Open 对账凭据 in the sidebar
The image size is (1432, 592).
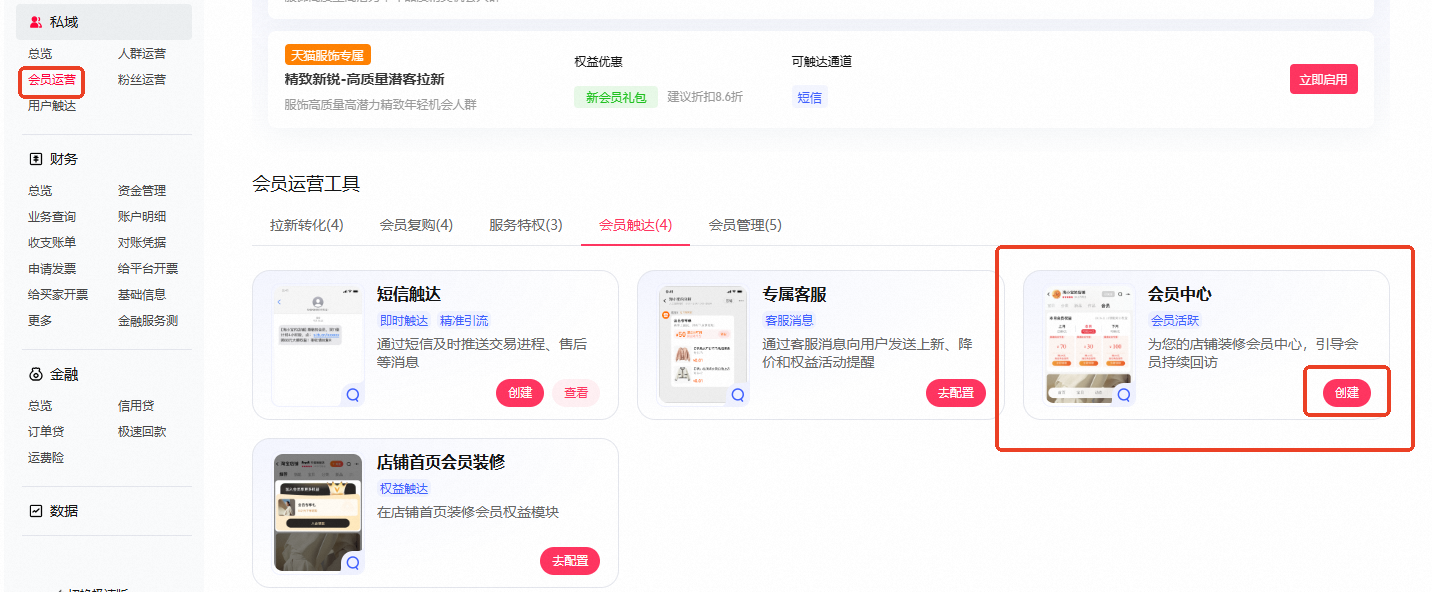point(142,243)
